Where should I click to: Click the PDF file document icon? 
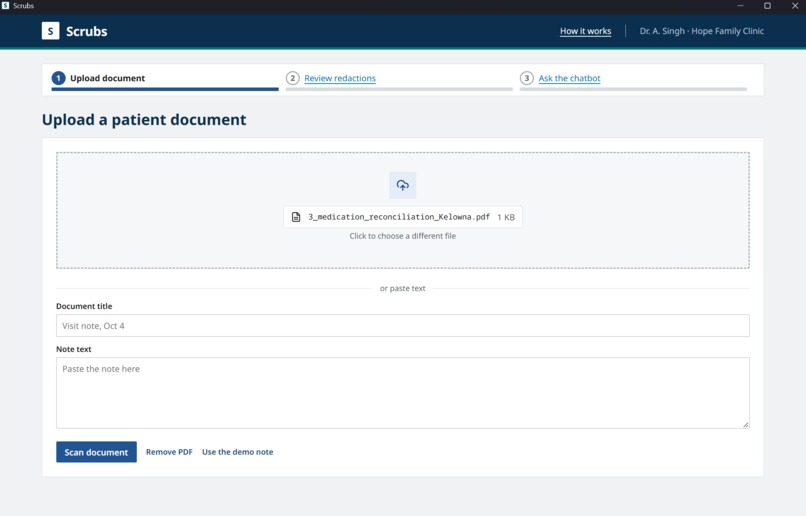pyautogui.click(x=296, y=217)
